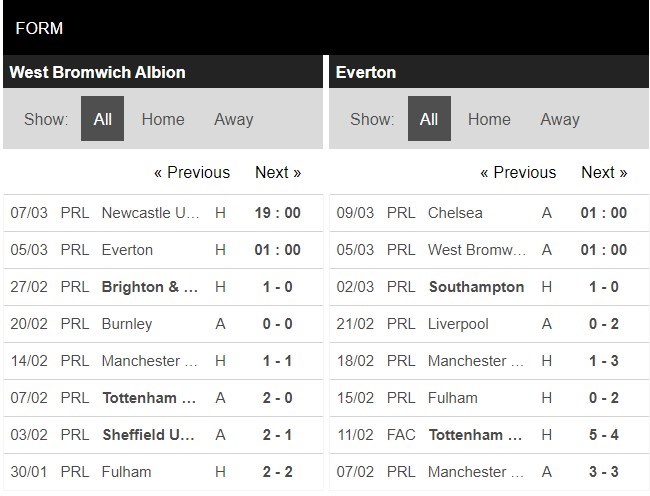Select the All filter for Everton
Screen dimensions: 650x496
point(429,119)
